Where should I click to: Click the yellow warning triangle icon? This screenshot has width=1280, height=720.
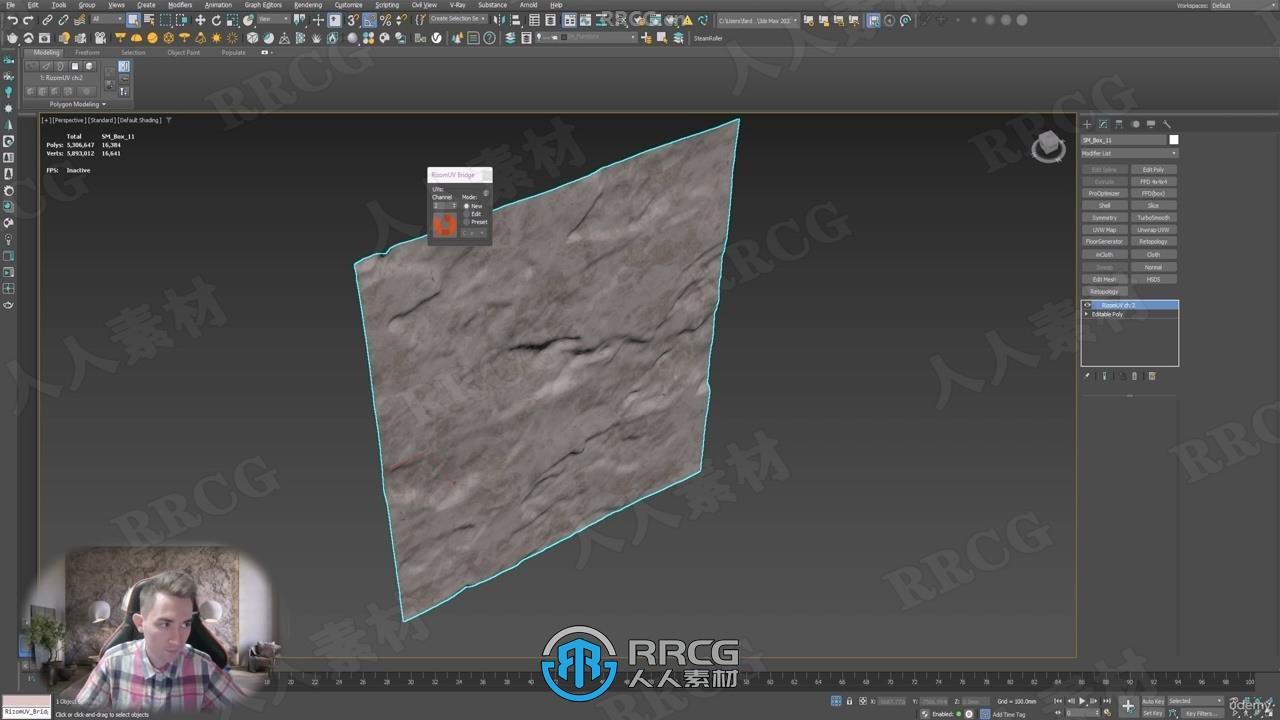689,20
